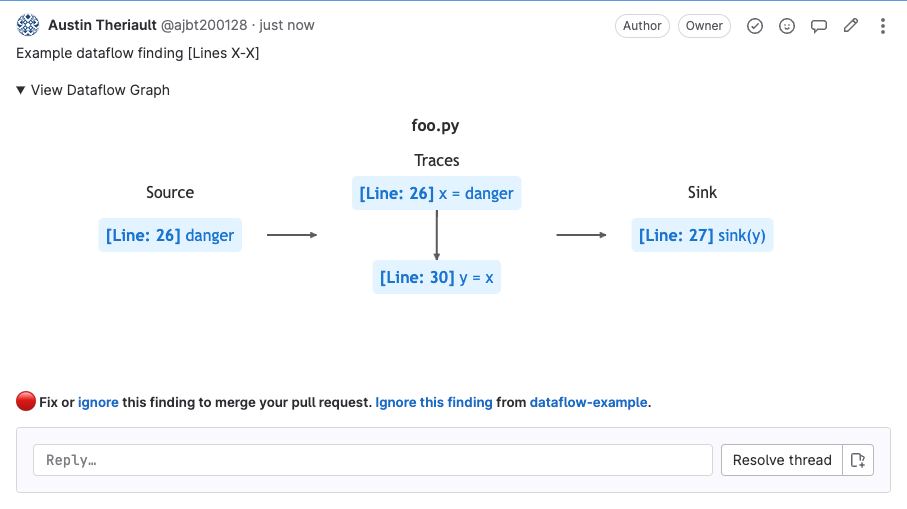Viewport: 907px width, 509px height.
Task: Open the dataflow-example link
Action: pyautogui.click(x=589, y=403)
